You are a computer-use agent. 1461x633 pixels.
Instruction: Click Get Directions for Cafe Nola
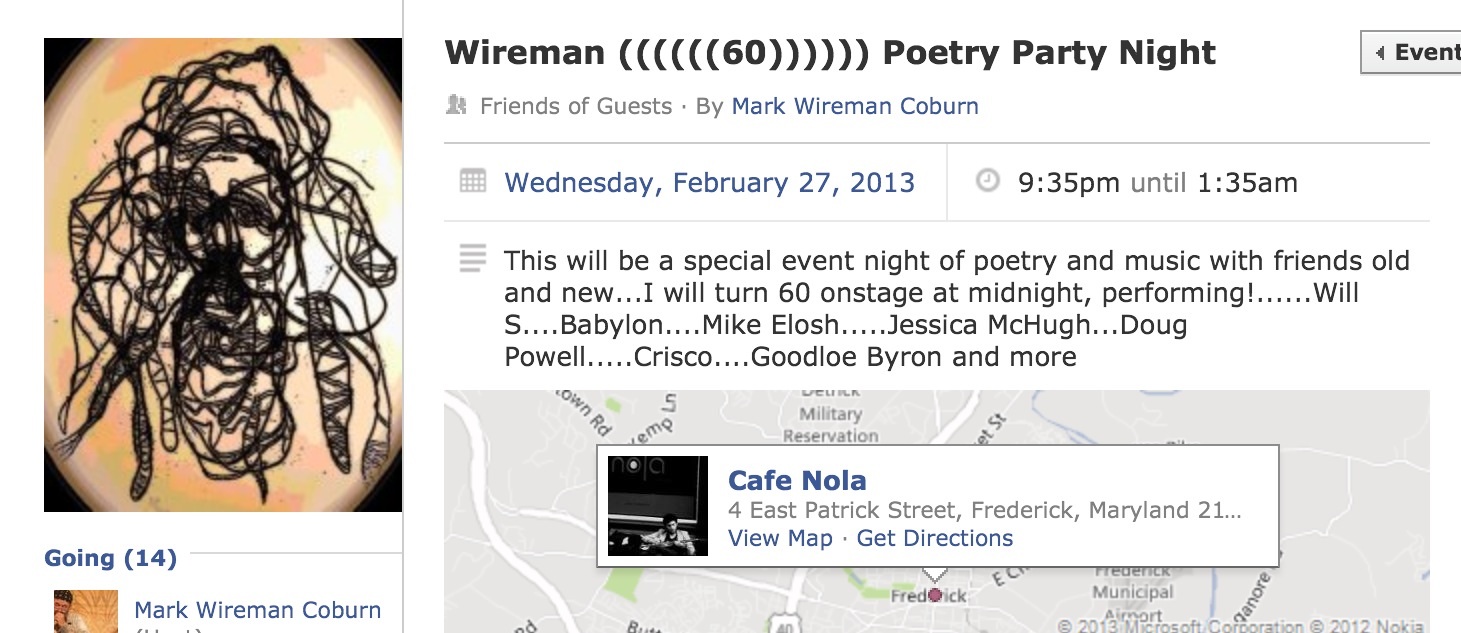click(x=935, y=538)
